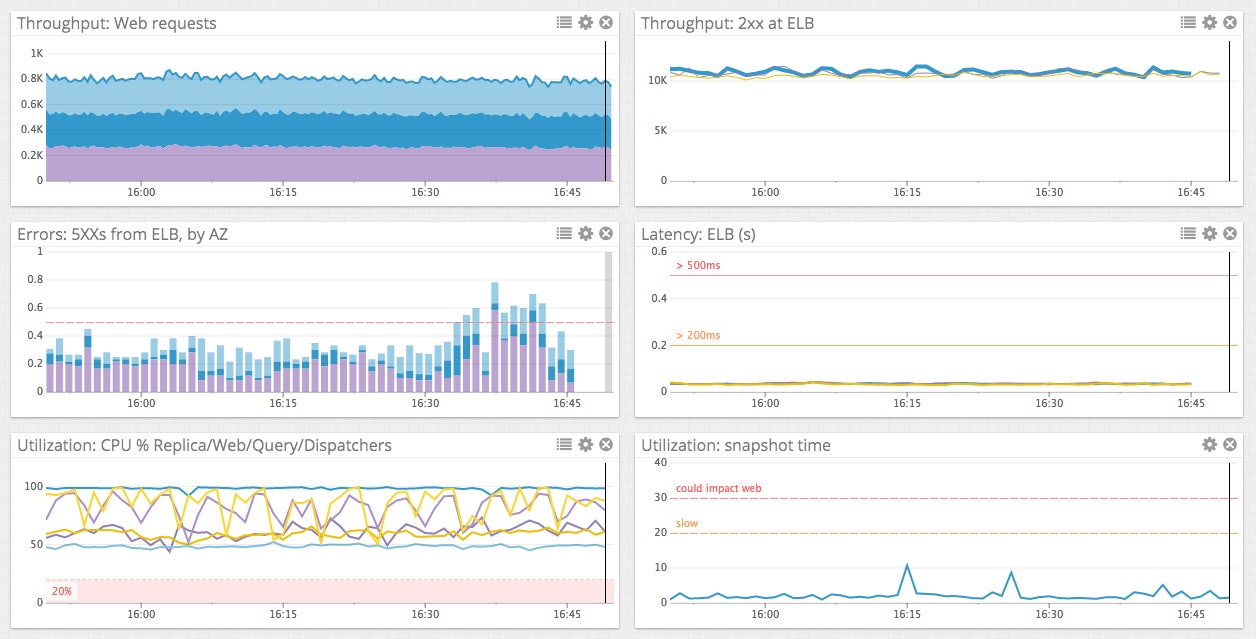Close the Errors: 5XXs from ELB widget
Image resolution: width=1256 pixels, height=639 pixels.
(x=606, y=233)
